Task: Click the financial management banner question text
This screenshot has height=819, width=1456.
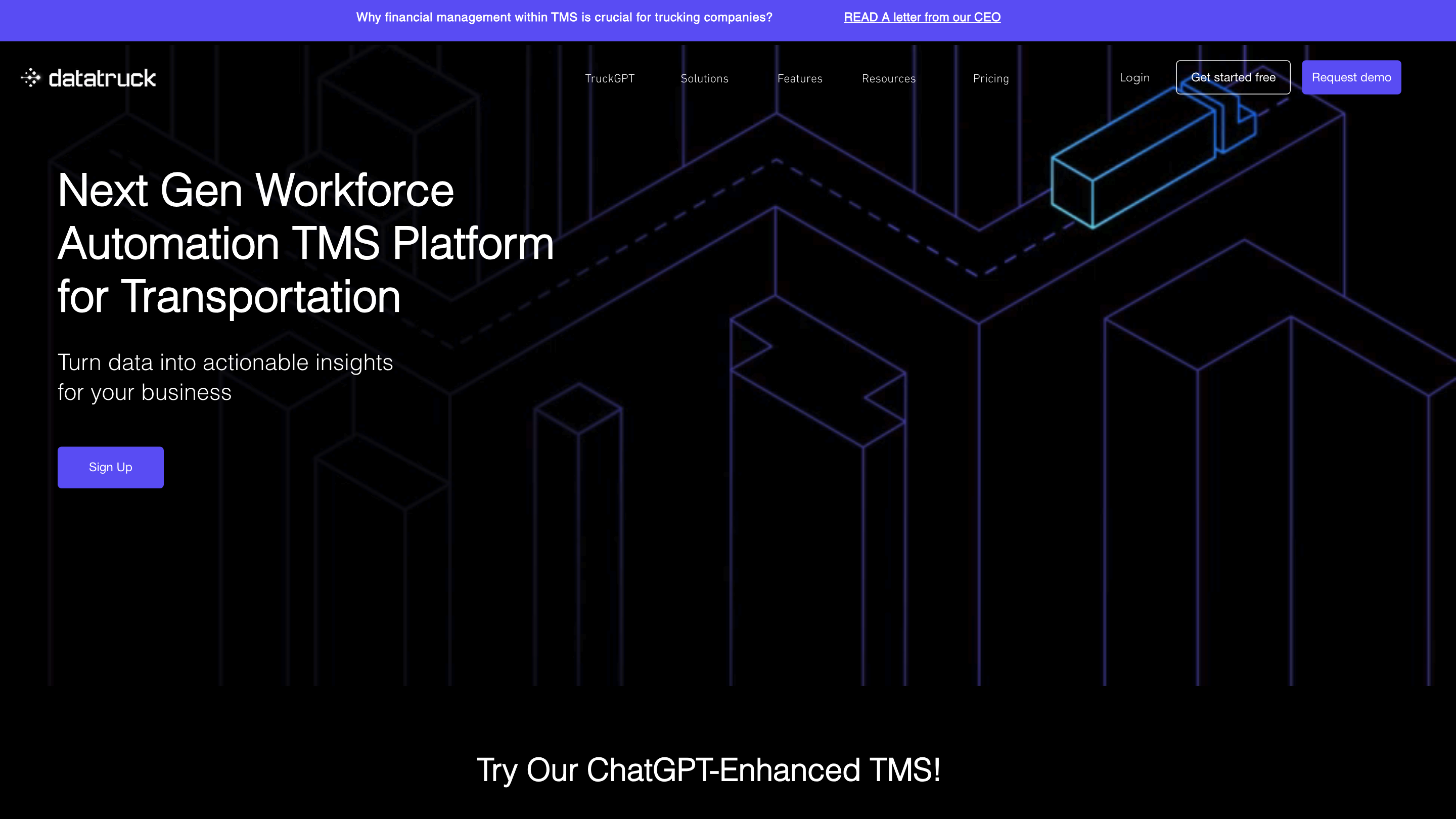Action: 564,17
